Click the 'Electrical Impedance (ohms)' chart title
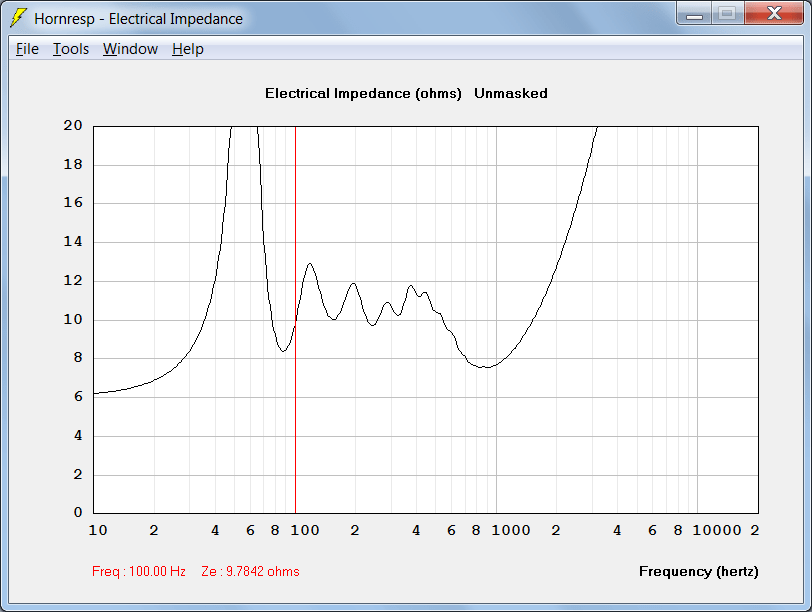This screenshot has height=612, width=812. click(x=363, y=94)
